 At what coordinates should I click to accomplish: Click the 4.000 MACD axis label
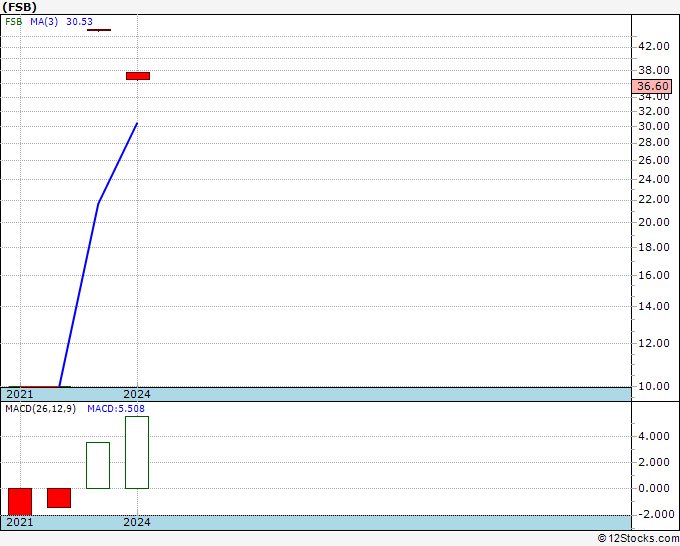(654, 437)
